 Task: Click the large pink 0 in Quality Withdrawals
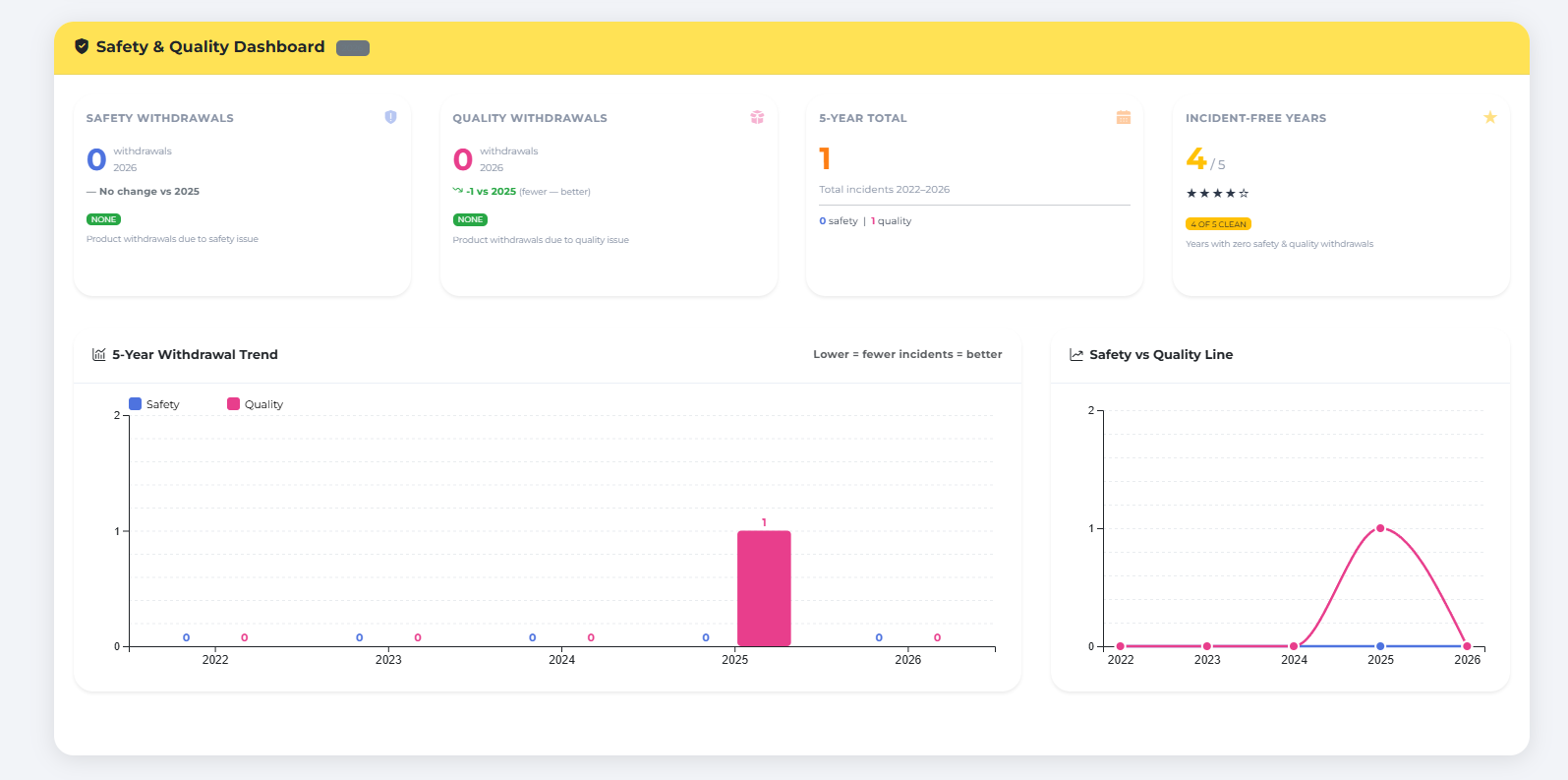tap(463, 159)
